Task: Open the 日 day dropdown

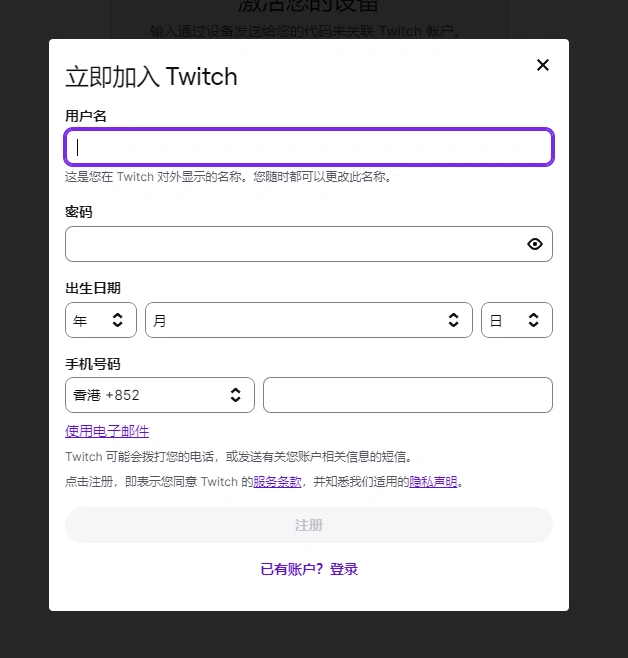Action: click(517, 320)
